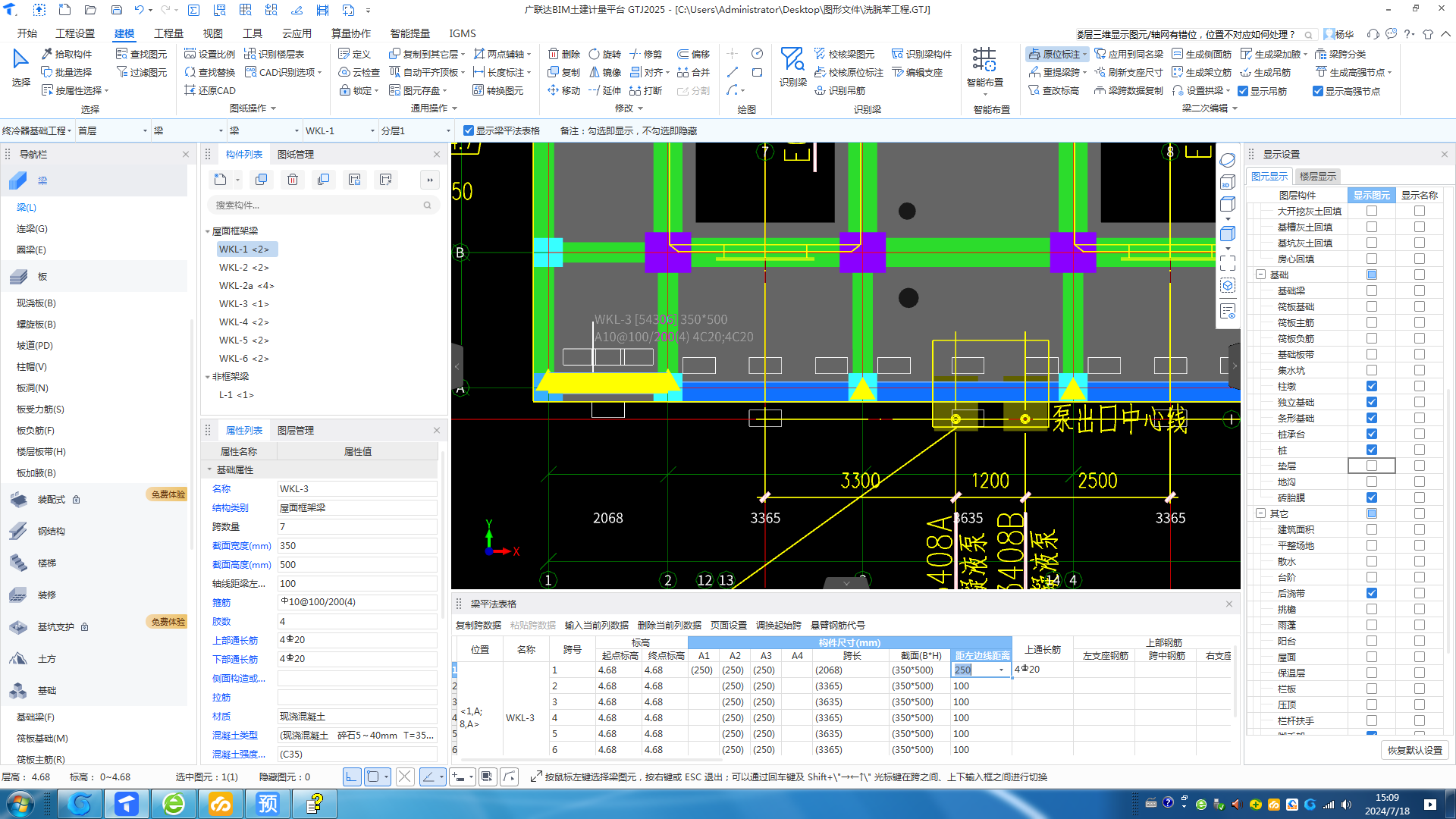Switch to 楼层显示 tab
The height and width of the screenshot is (819, 1456).
tap(1318, 176)
